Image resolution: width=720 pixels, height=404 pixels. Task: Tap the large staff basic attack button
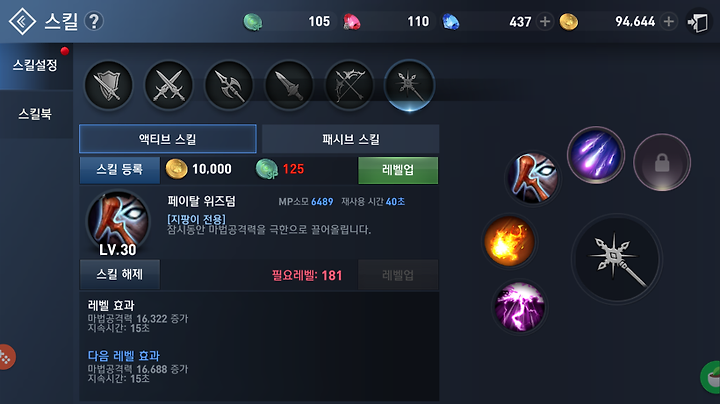pyautogui.click(x=617, y=259)
